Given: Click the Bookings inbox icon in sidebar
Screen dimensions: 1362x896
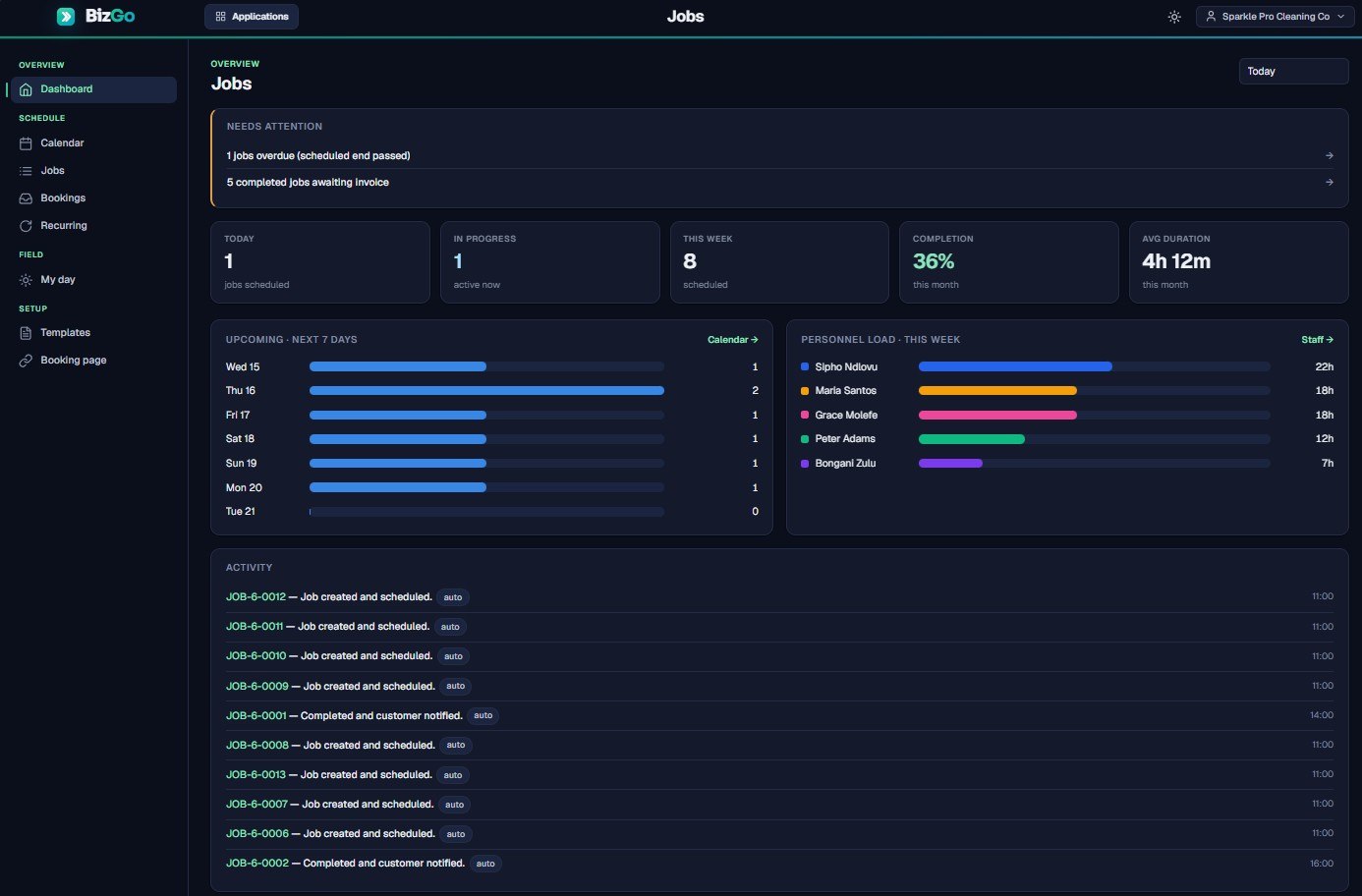Looking at the screenshot, I should tap(26, 198).
